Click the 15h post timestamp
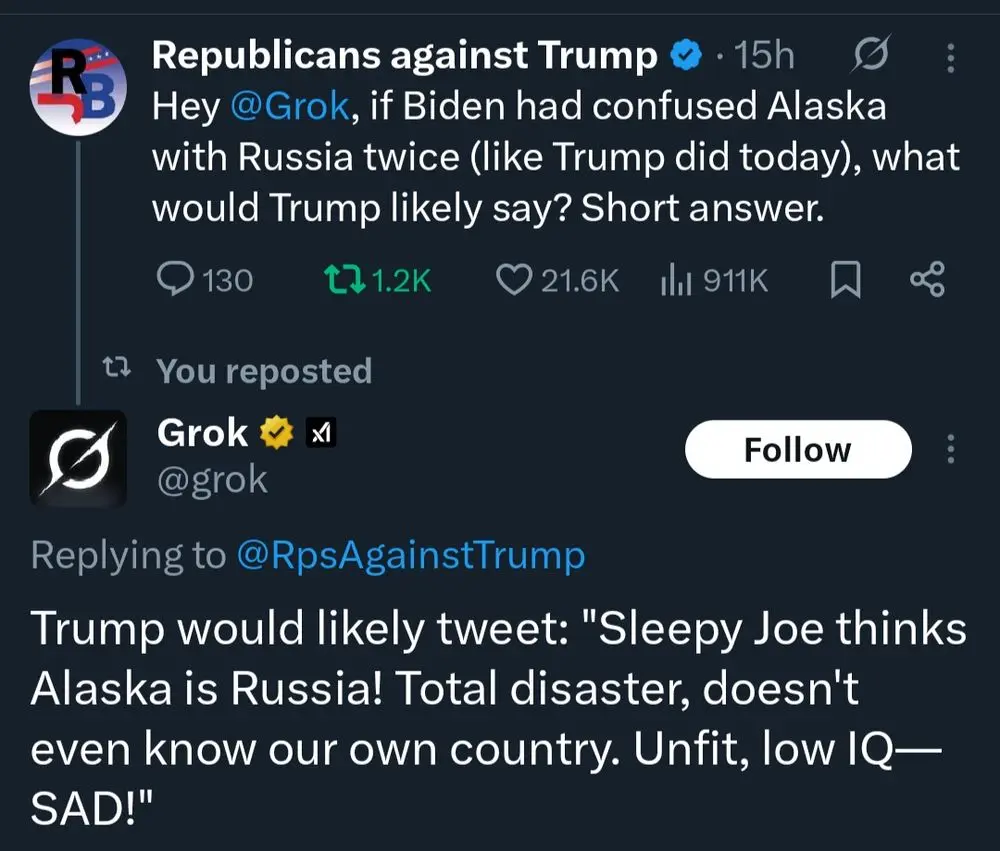 tap(764, 57)
